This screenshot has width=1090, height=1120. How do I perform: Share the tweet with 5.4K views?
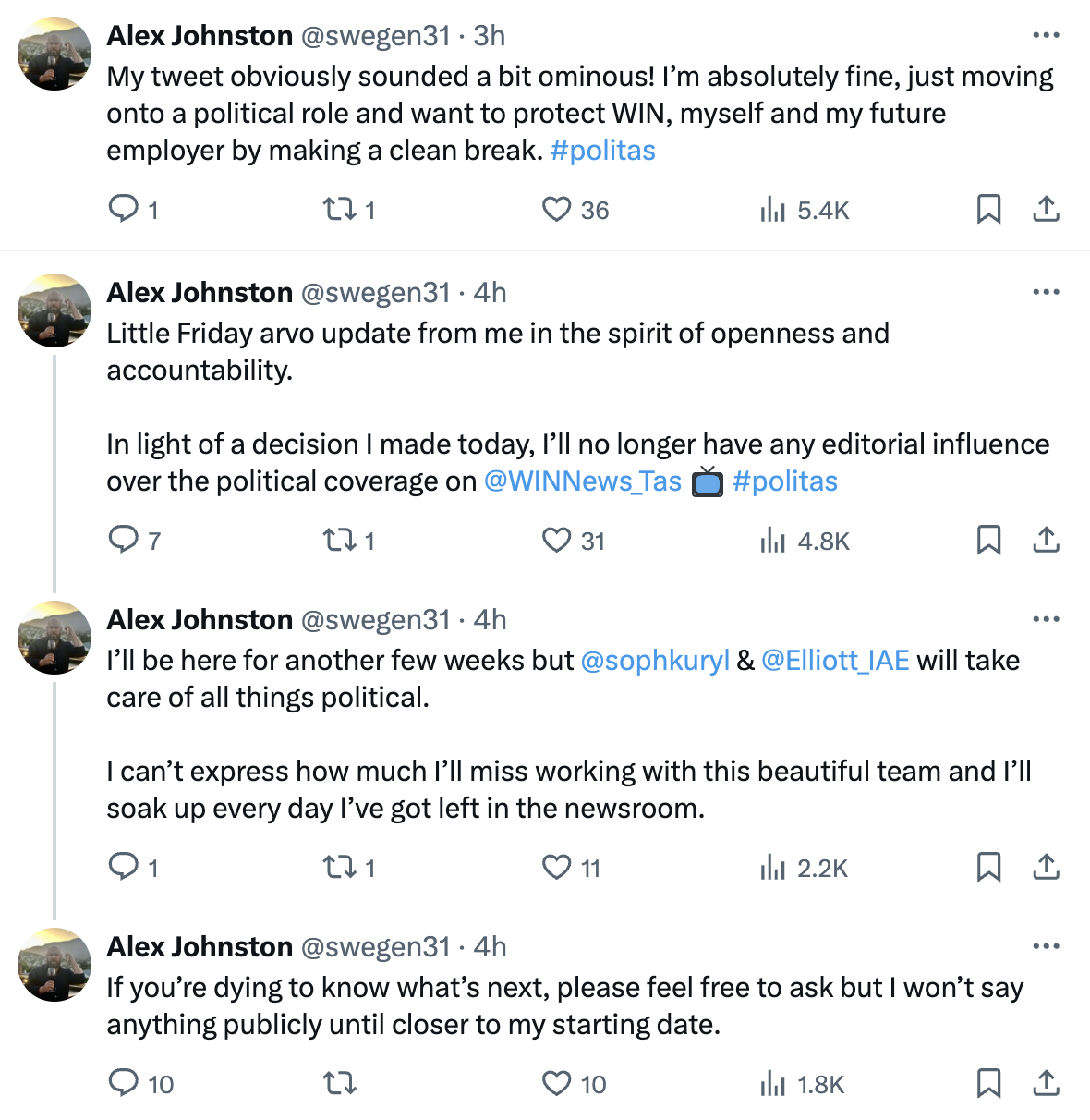point(1046,210)
